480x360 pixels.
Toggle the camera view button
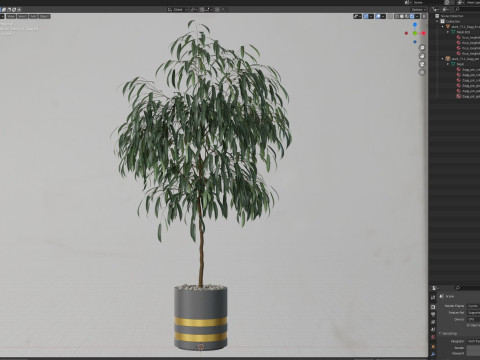coord(422,64)
